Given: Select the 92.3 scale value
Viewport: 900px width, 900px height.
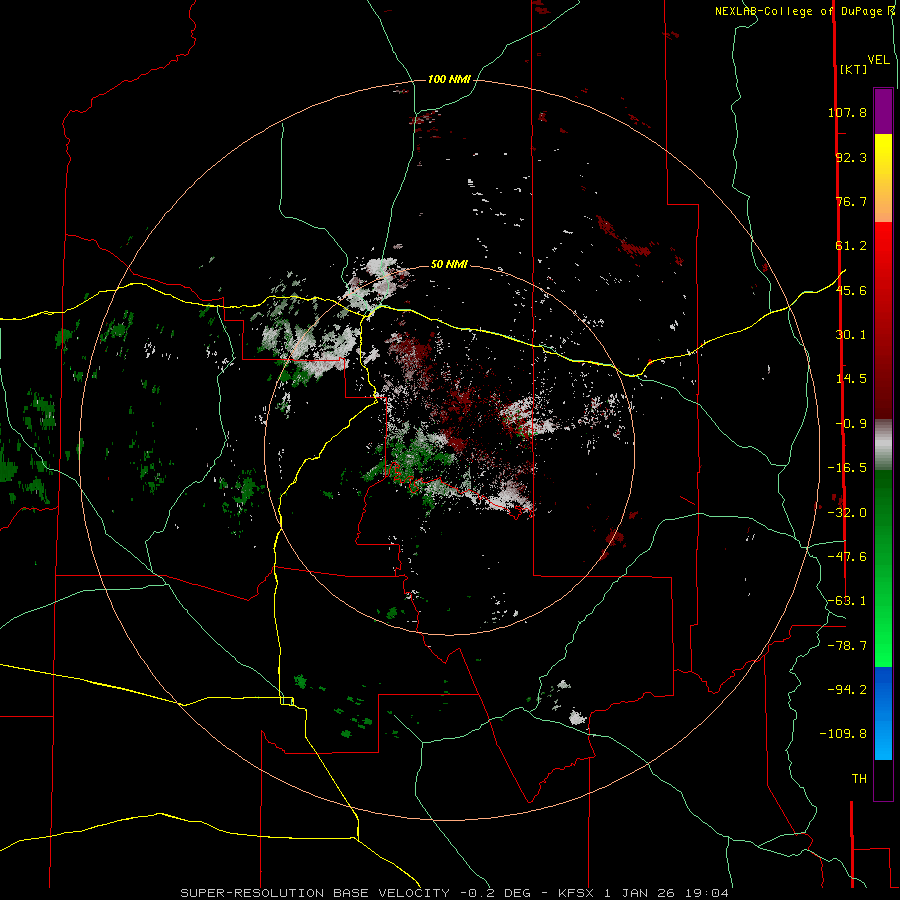Looking at the screenshot, I should pos(851,157).
